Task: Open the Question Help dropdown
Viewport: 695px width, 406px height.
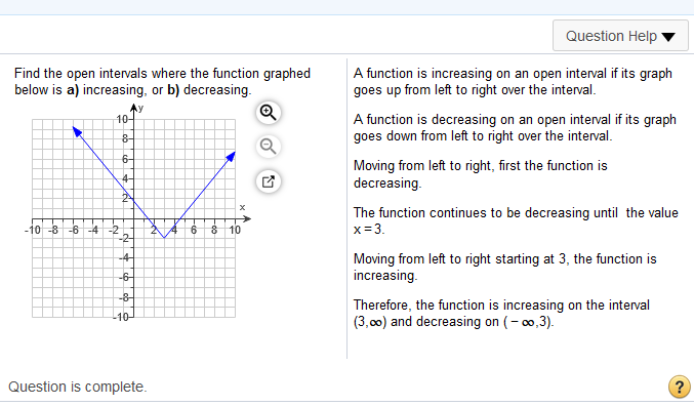Action: point(620,36)
